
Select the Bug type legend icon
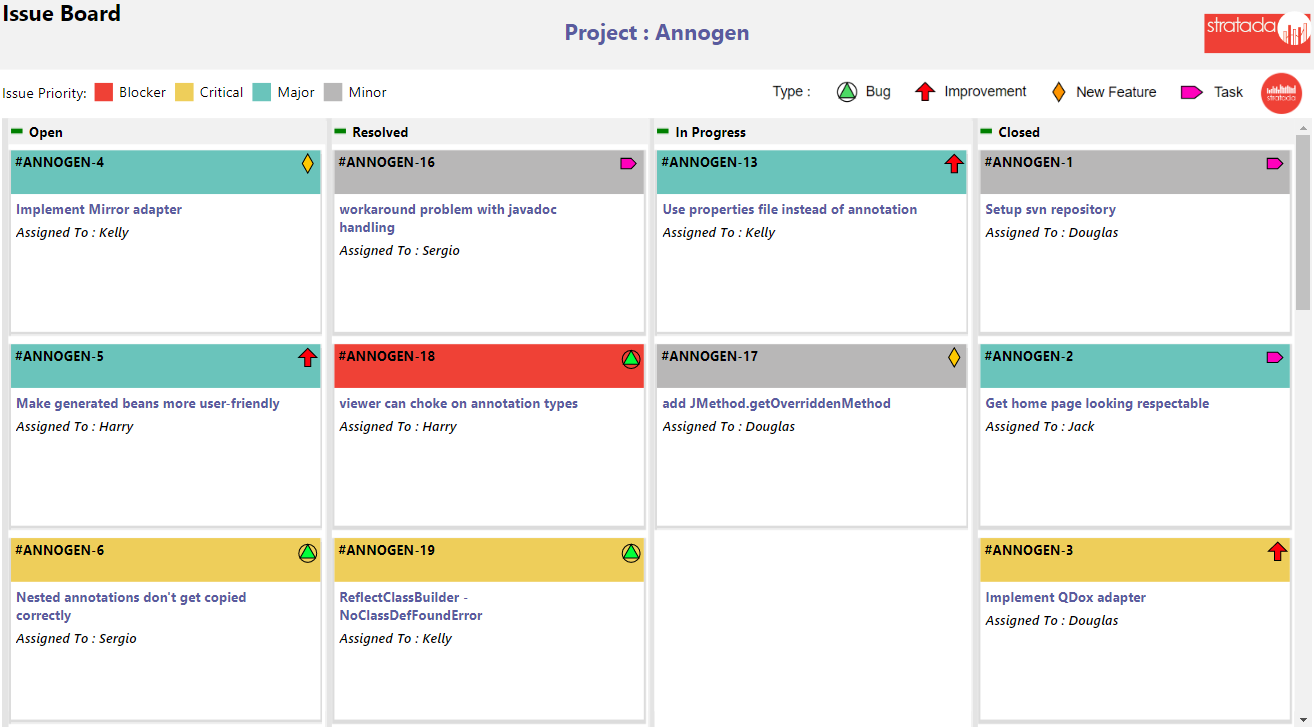click(847, 92)
